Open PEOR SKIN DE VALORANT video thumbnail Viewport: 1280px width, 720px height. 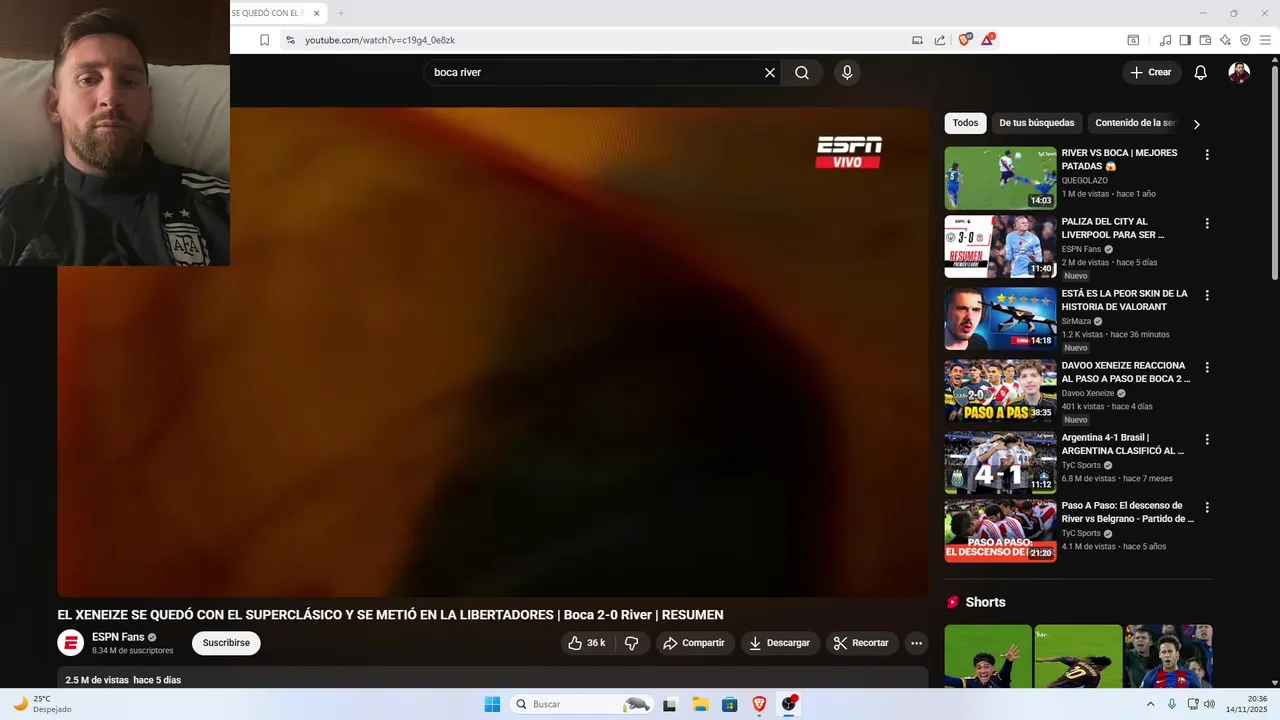[x=1000, y=318]
